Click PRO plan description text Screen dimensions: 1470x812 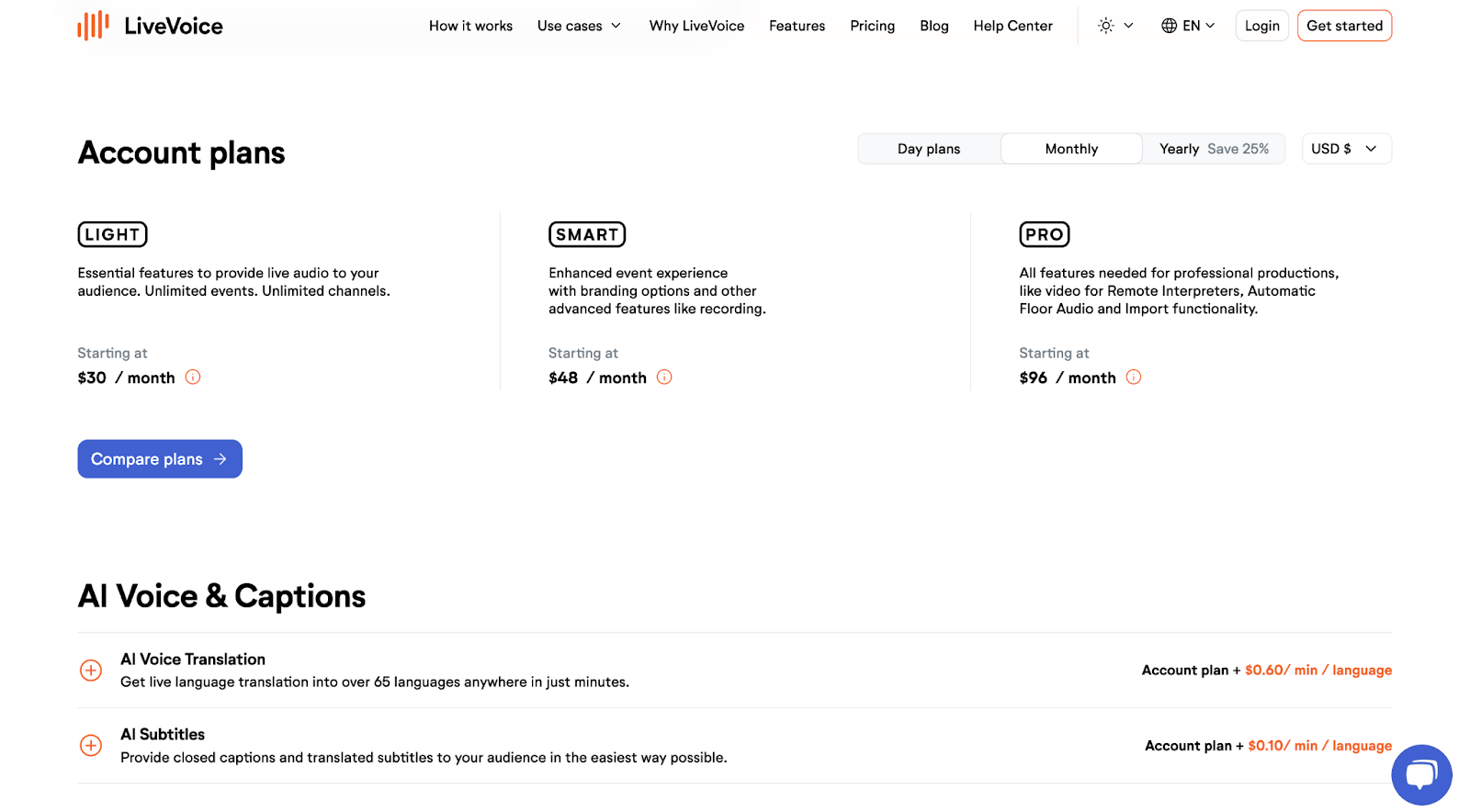tap(1179, 291)
